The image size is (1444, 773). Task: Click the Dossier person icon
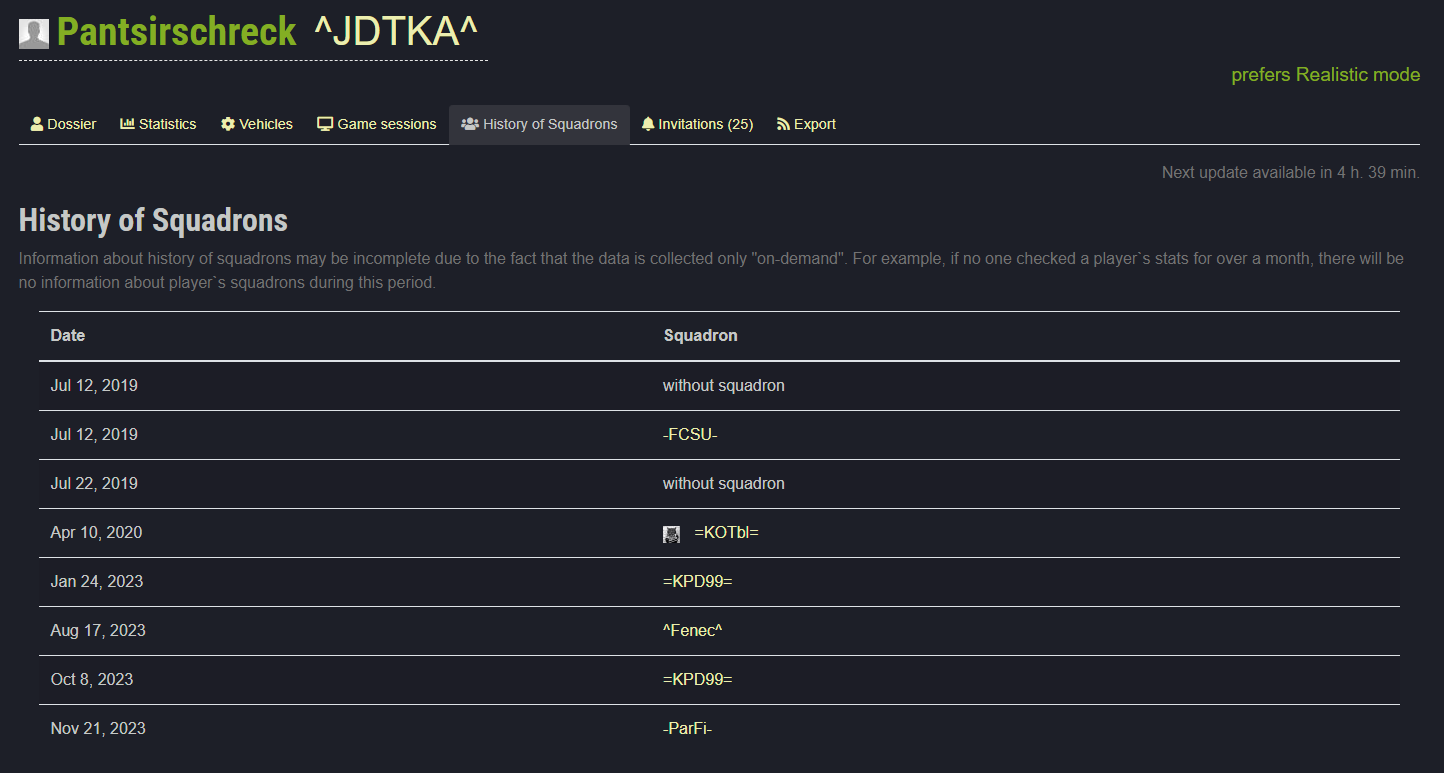pos(37,124)
